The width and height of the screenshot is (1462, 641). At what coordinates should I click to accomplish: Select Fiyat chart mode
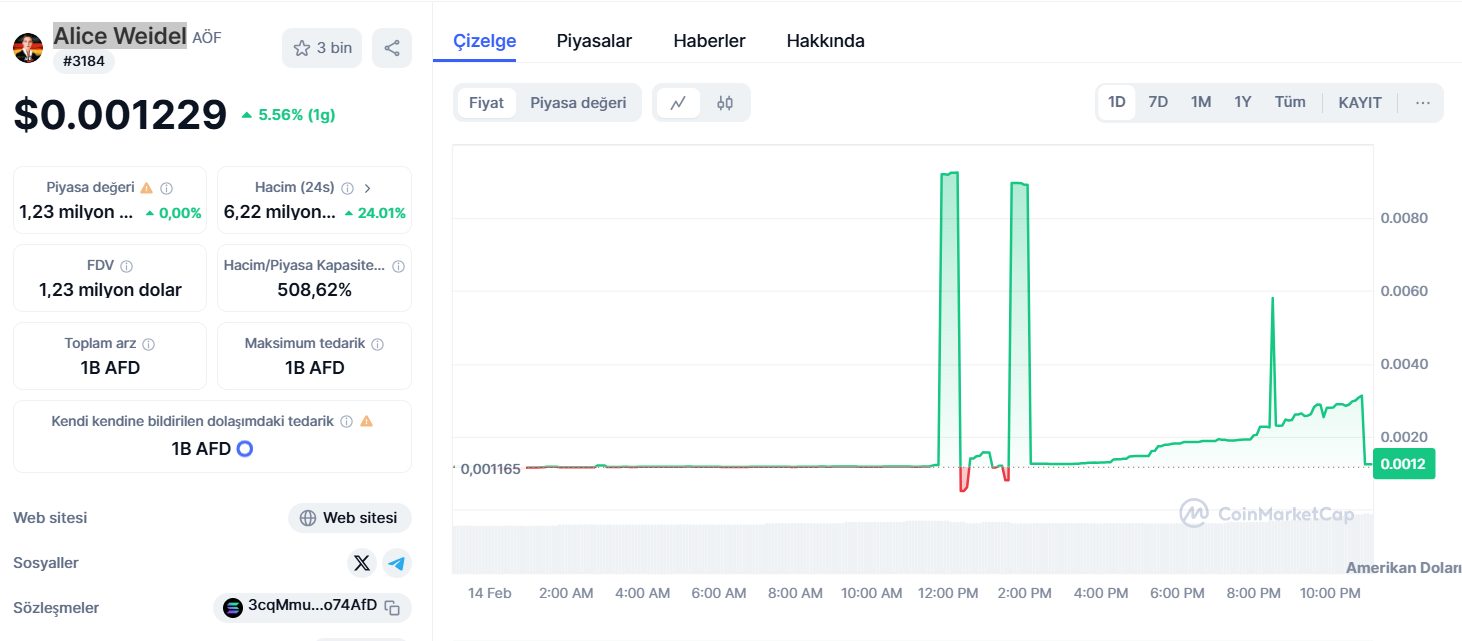point(487,103)
